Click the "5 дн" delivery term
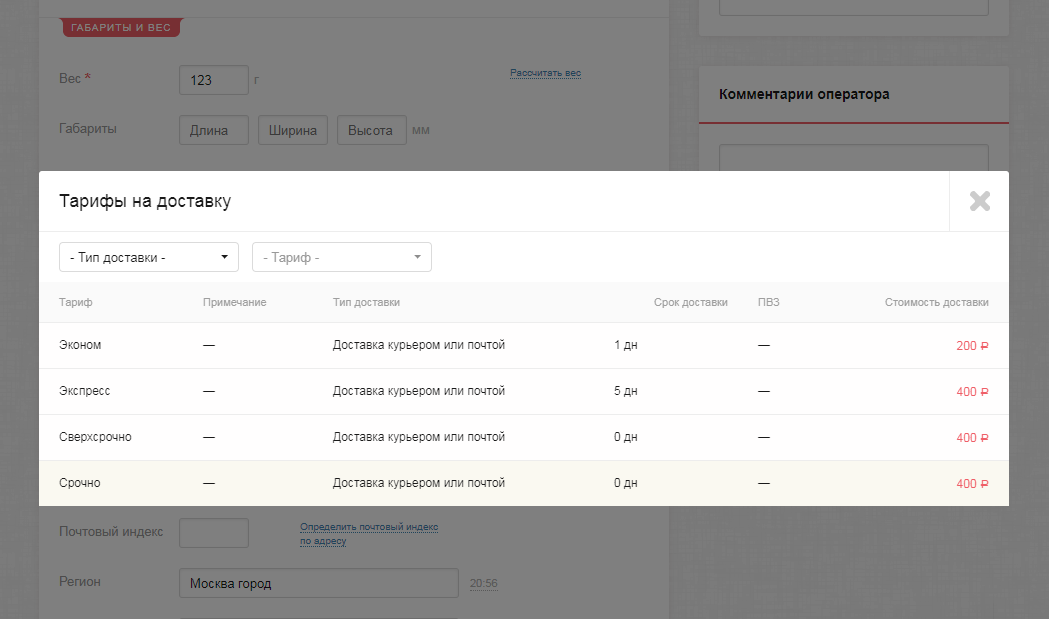The width and height of the screenshot is (1049, 619). (626, 391)
